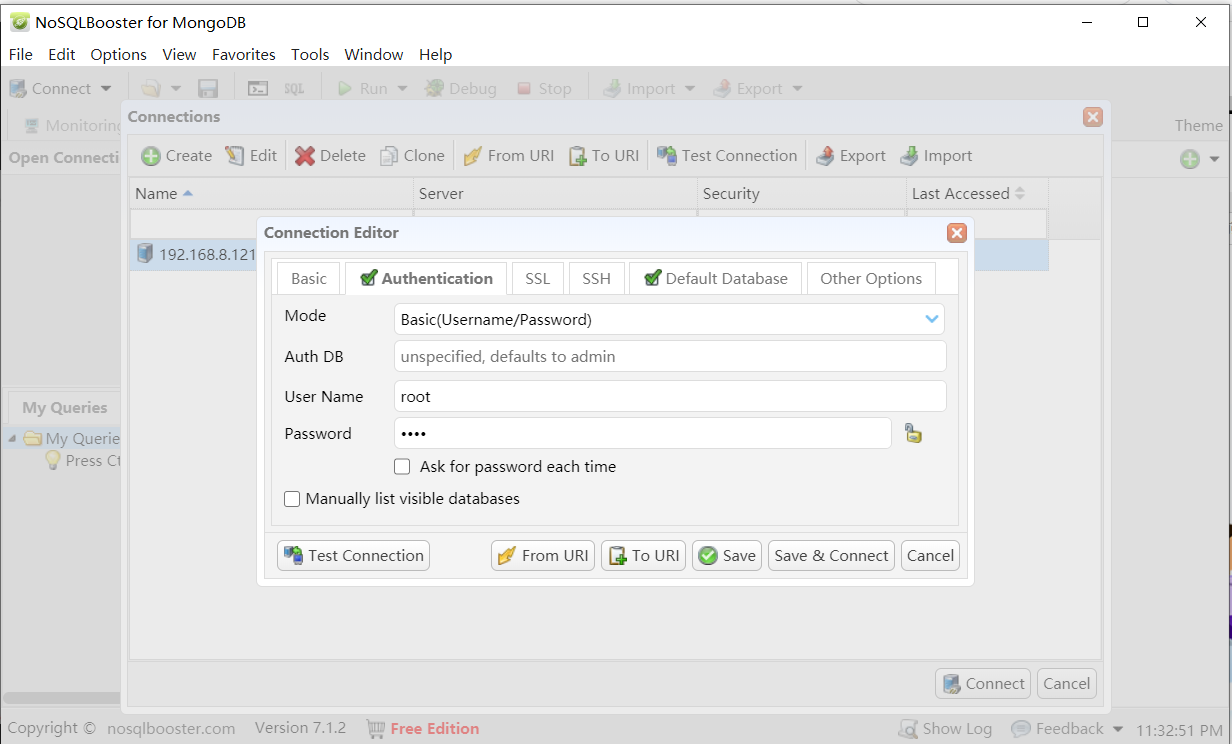Click Export in the Connections toolbar

[851, 156]
